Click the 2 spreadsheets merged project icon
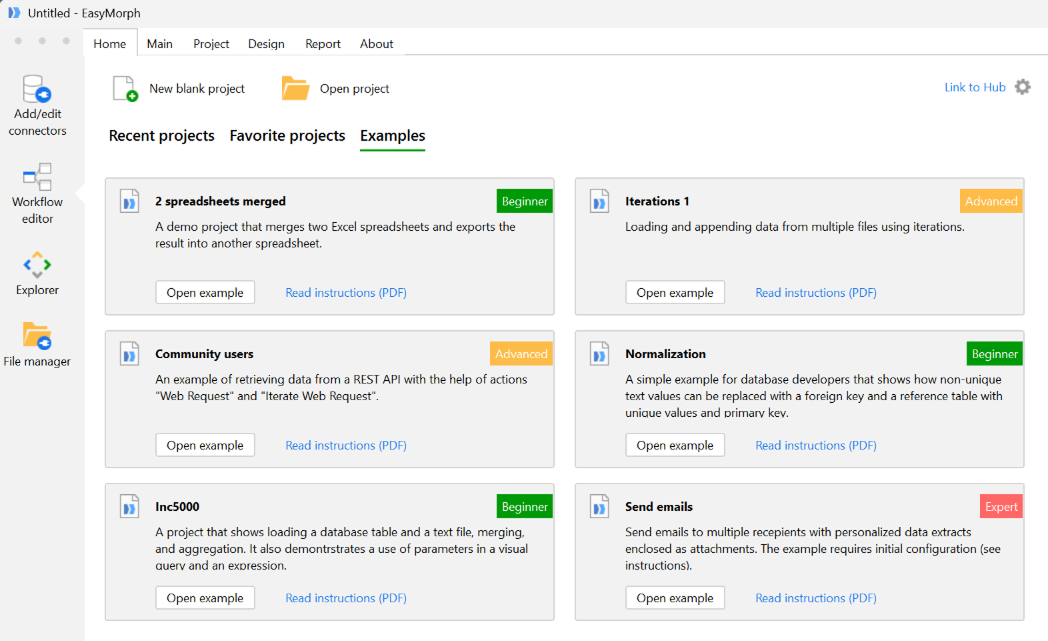The height and width of the screenshot is (641, 1048). (x=130, y=201)
